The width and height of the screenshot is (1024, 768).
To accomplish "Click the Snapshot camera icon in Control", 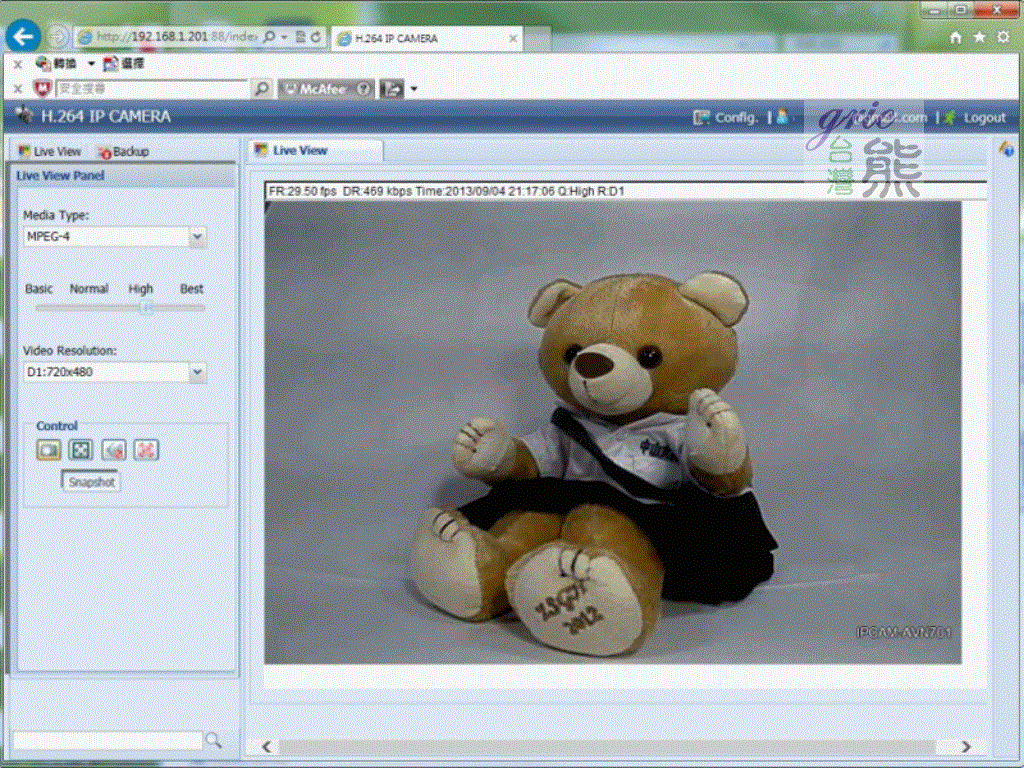I will click(x=49, y=450).
